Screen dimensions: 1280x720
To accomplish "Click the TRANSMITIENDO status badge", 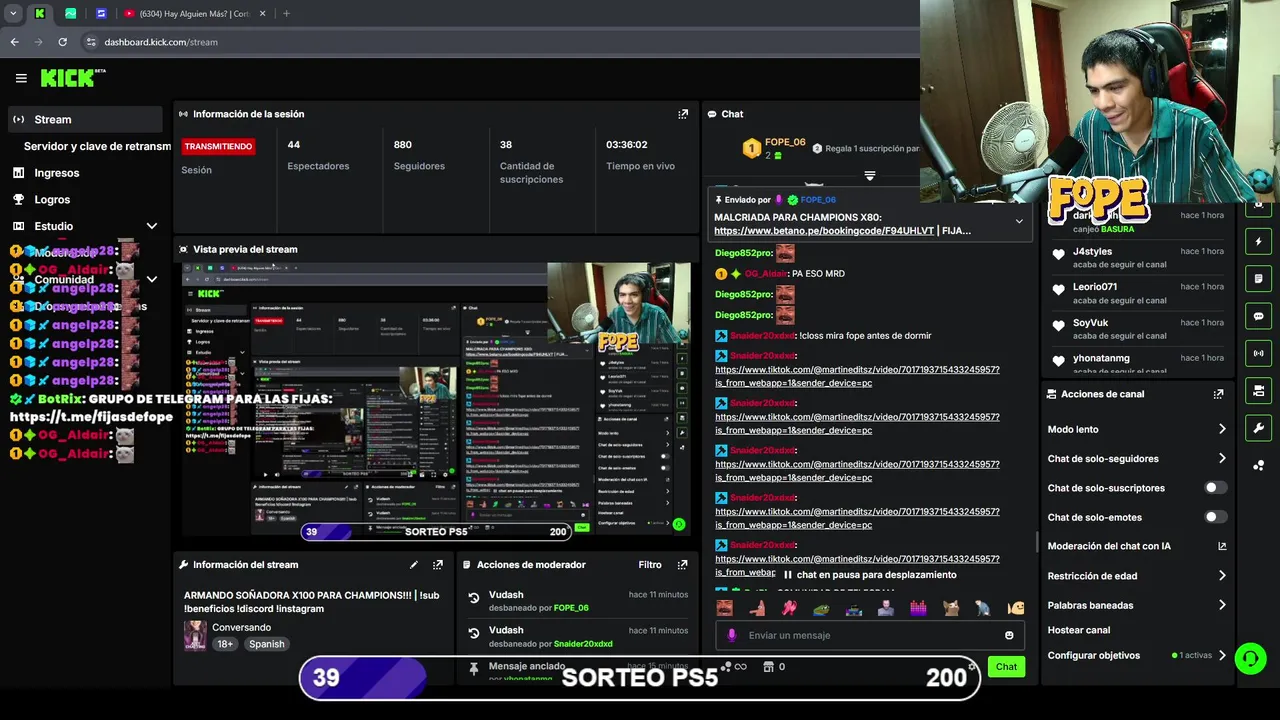I will tap(218, 146).
